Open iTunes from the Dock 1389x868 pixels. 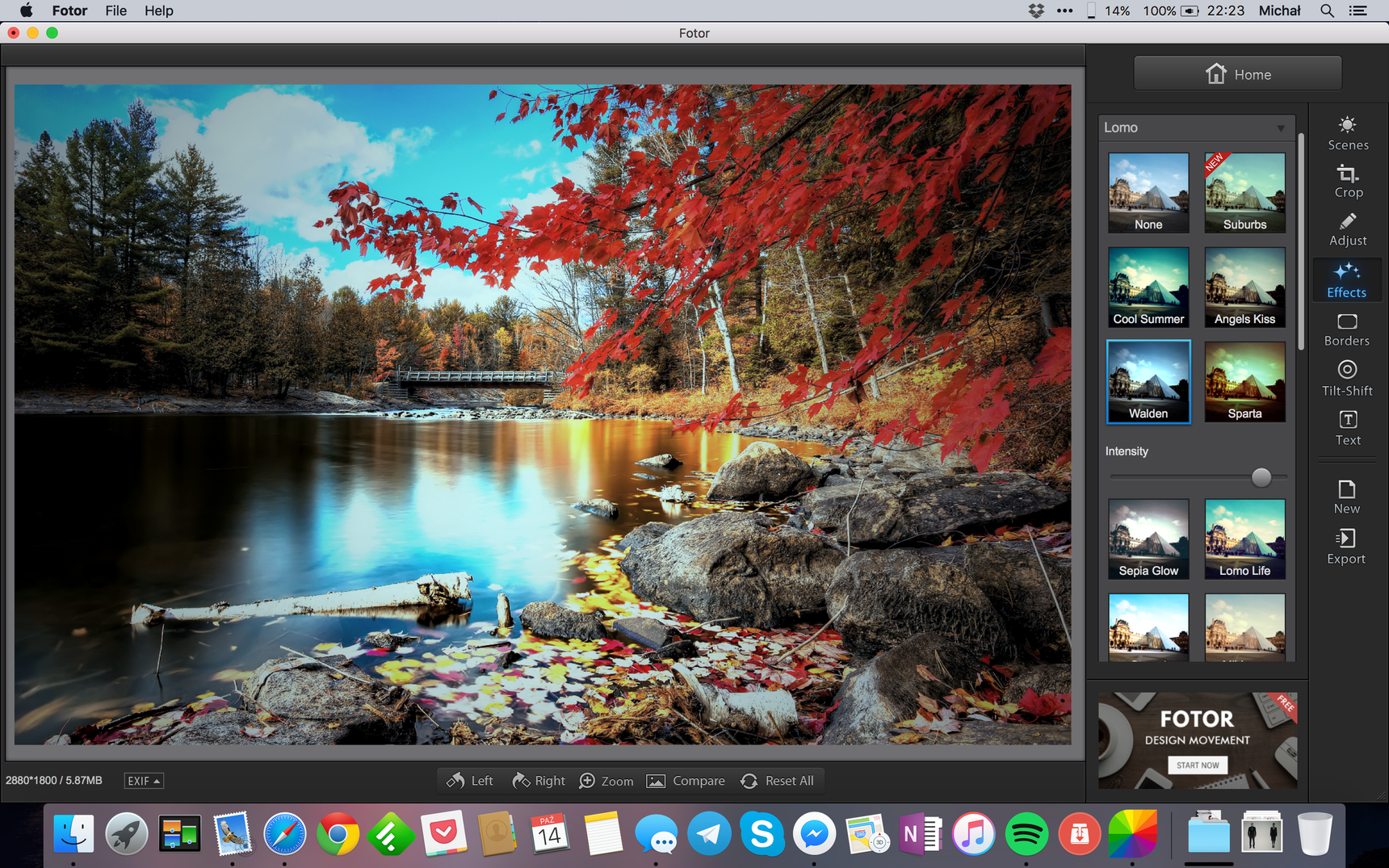tap(973, 834)
